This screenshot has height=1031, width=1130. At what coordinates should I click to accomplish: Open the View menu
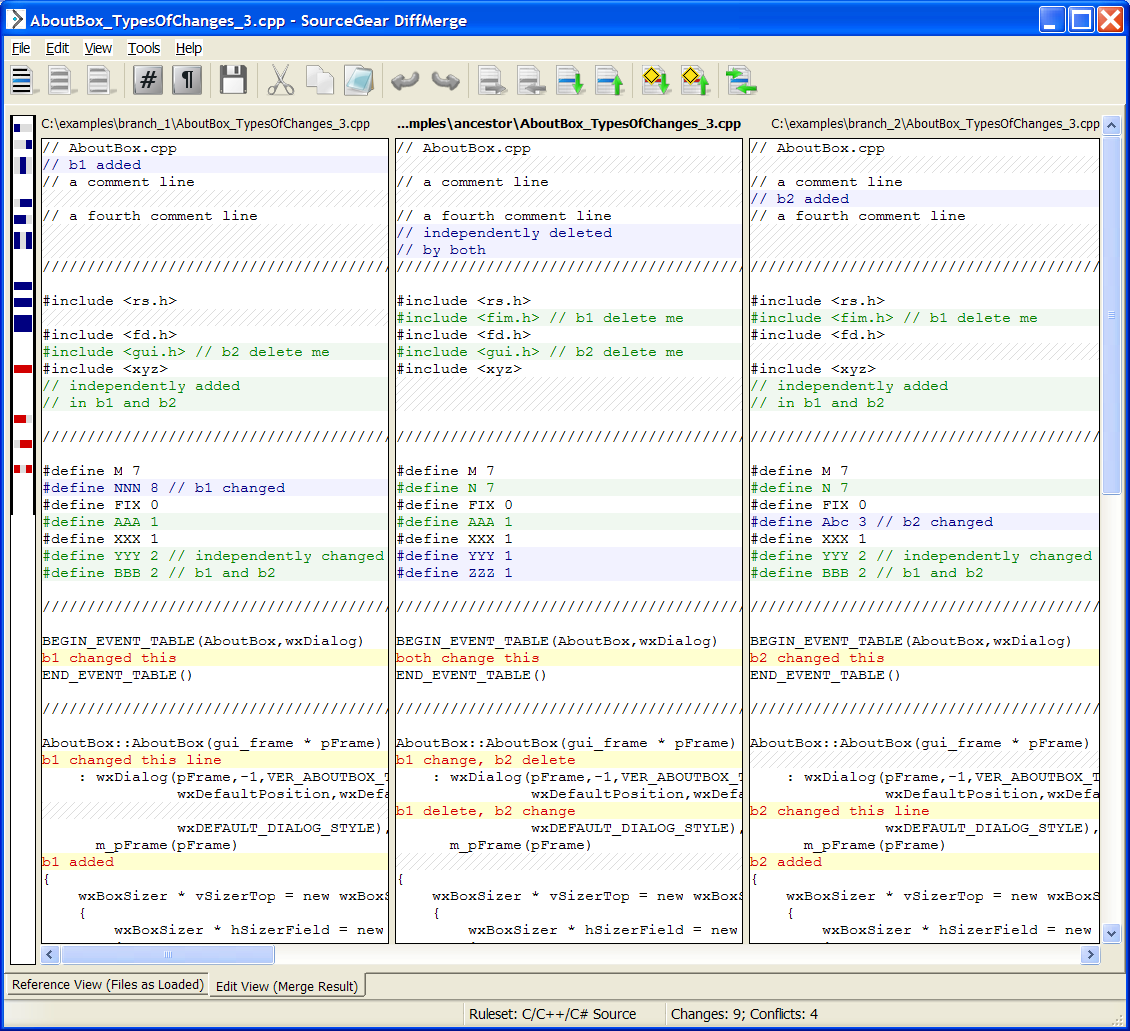[98, 48]
